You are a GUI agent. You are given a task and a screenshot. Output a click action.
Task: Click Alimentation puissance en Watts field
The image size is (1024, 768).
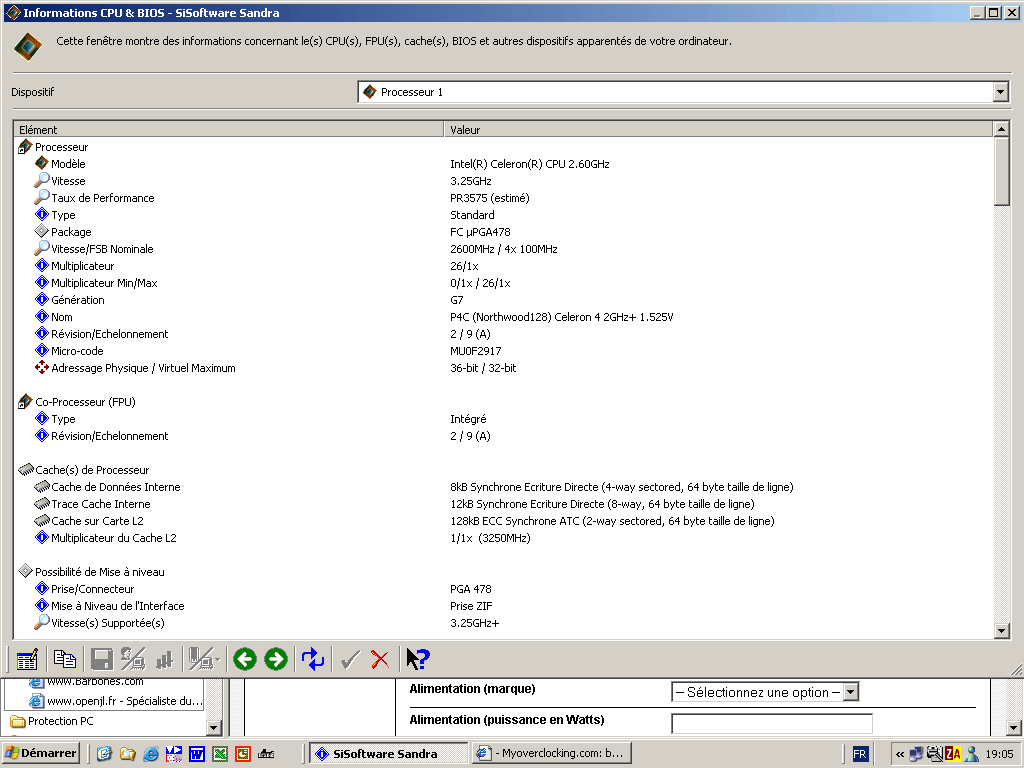(772, 724)
